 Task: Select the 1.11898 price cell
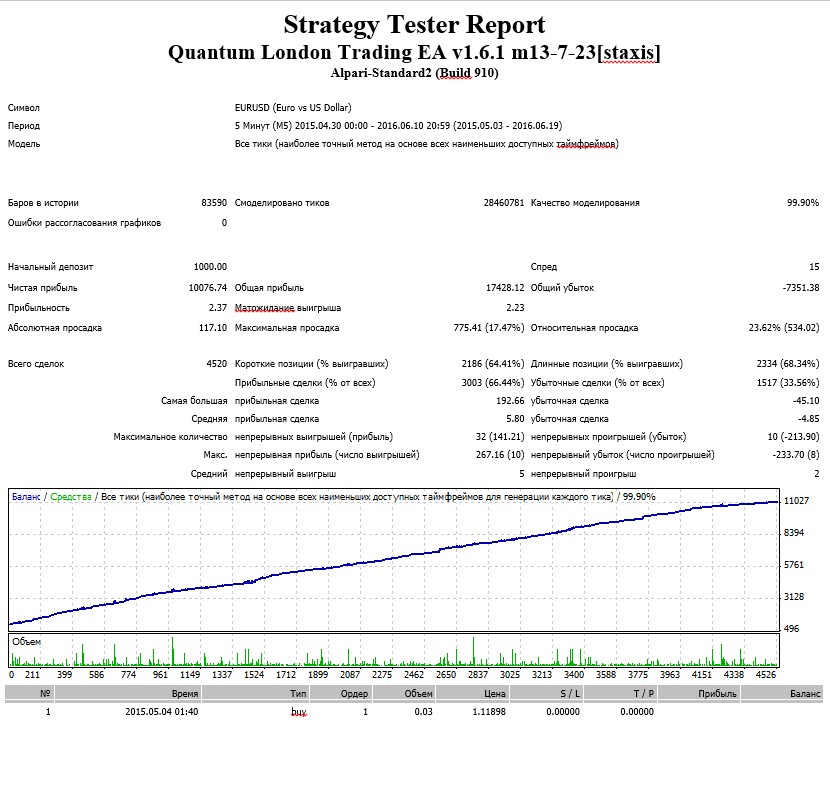[489, 712]
